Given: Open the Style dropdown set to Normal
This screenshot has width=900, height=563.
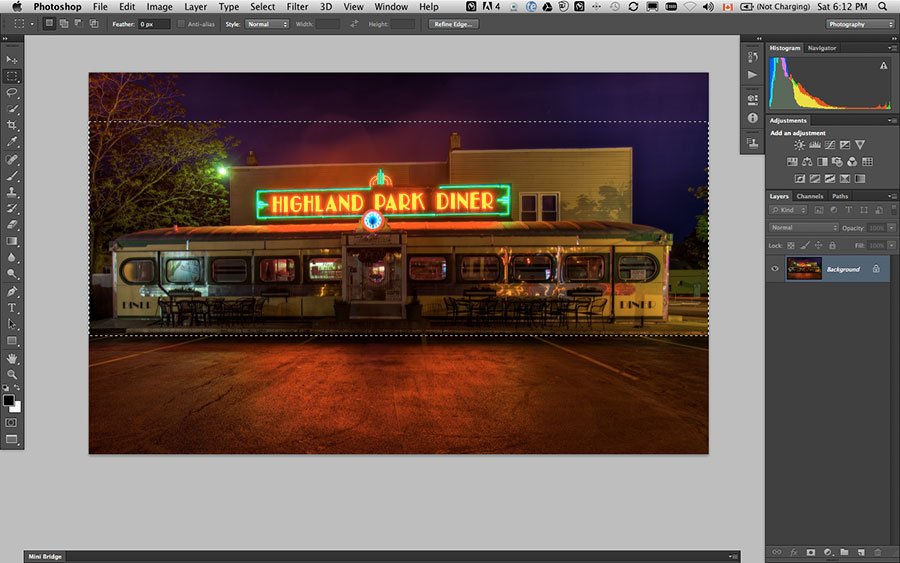Looking at the screenshot, I should [267, 24].
